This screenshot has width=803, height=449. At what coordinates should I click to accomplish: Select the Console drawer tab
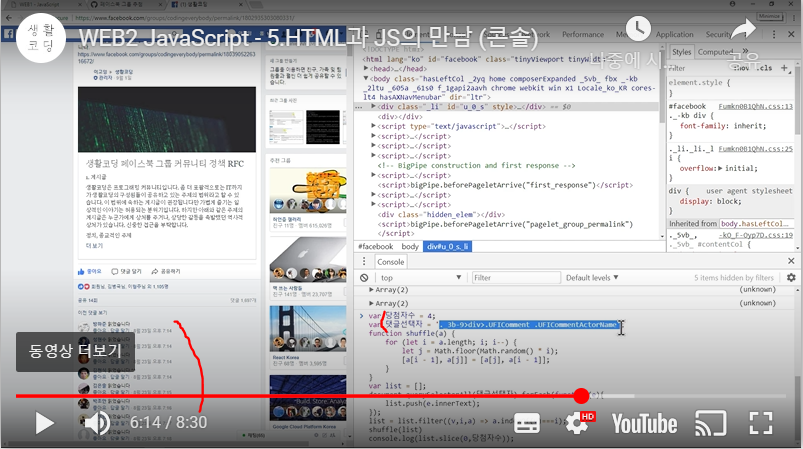[x=391, y=262]
